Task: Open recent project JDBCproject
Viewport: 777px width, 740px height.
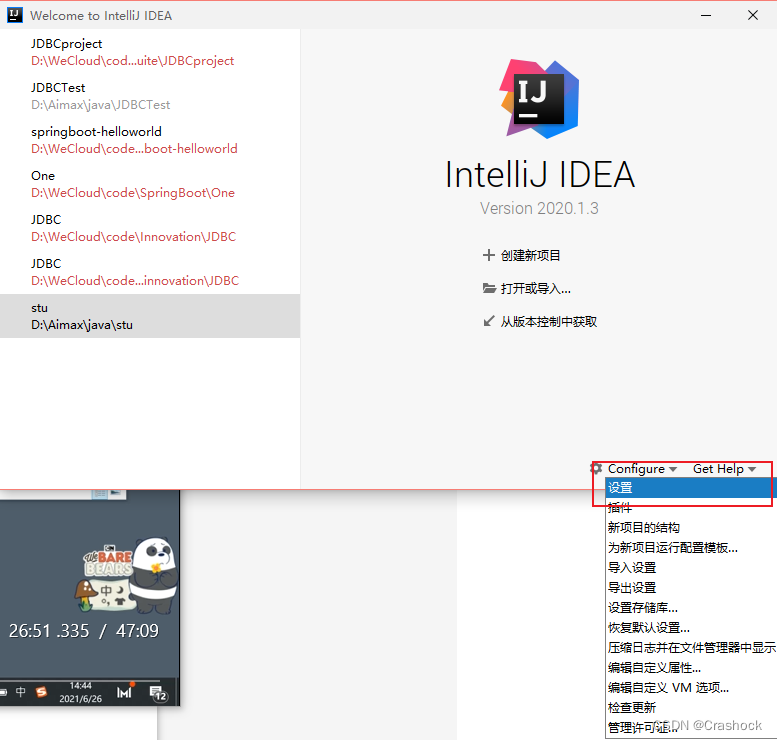Action: pyautogui.click(x=150, y=52)
